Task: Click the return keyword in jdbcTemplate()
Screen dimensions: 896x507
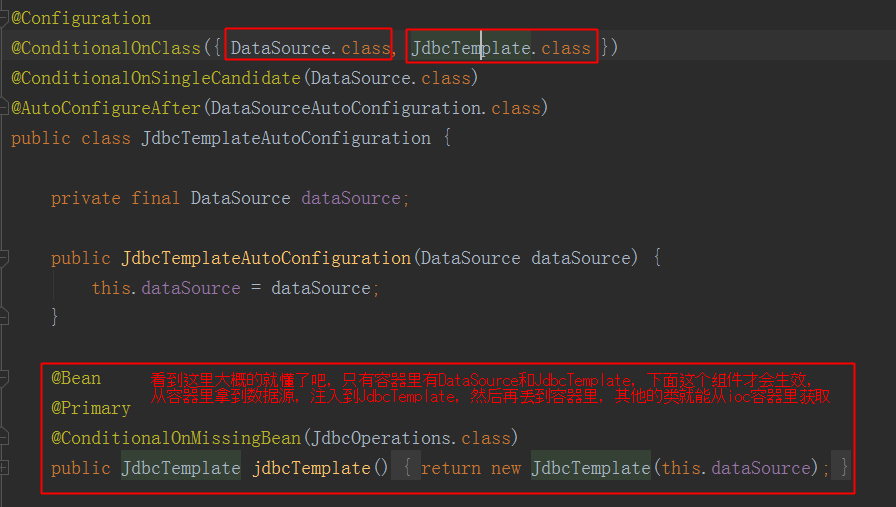Action: 451,468
